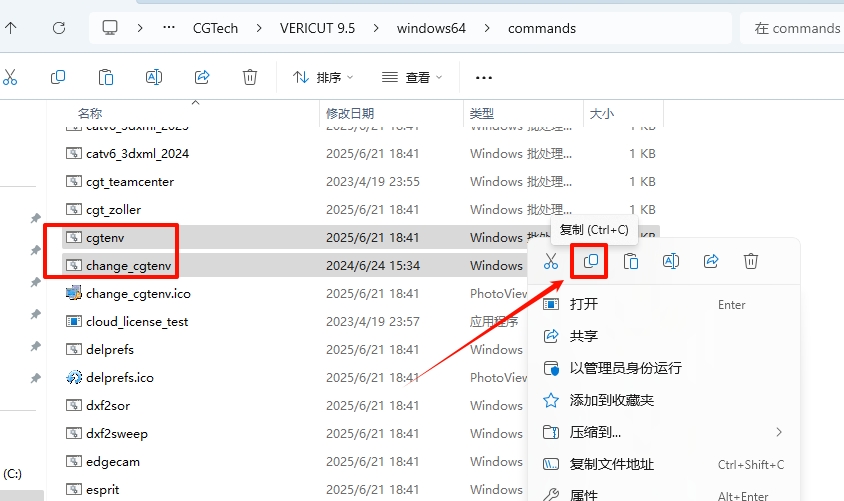
Task: Click the Copy icon in the context menu
Action: pos(590,262)
